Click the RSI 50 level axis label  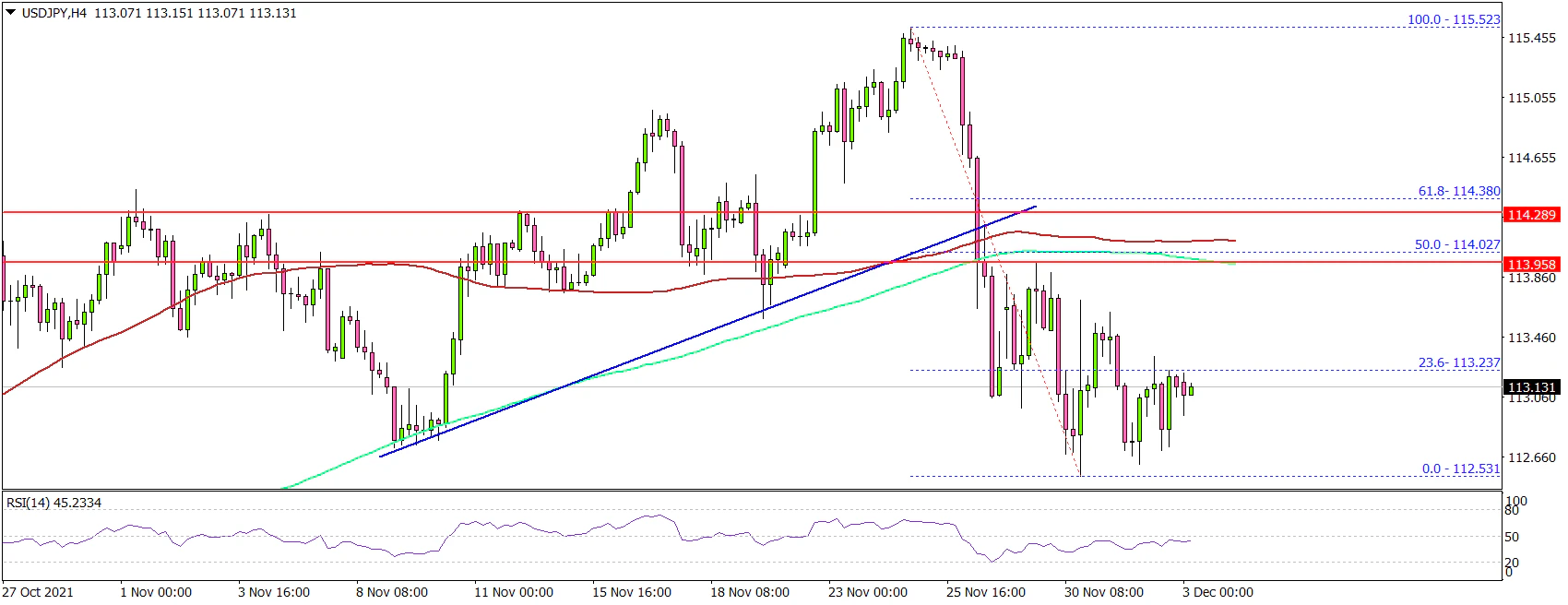pos(1512,537)
